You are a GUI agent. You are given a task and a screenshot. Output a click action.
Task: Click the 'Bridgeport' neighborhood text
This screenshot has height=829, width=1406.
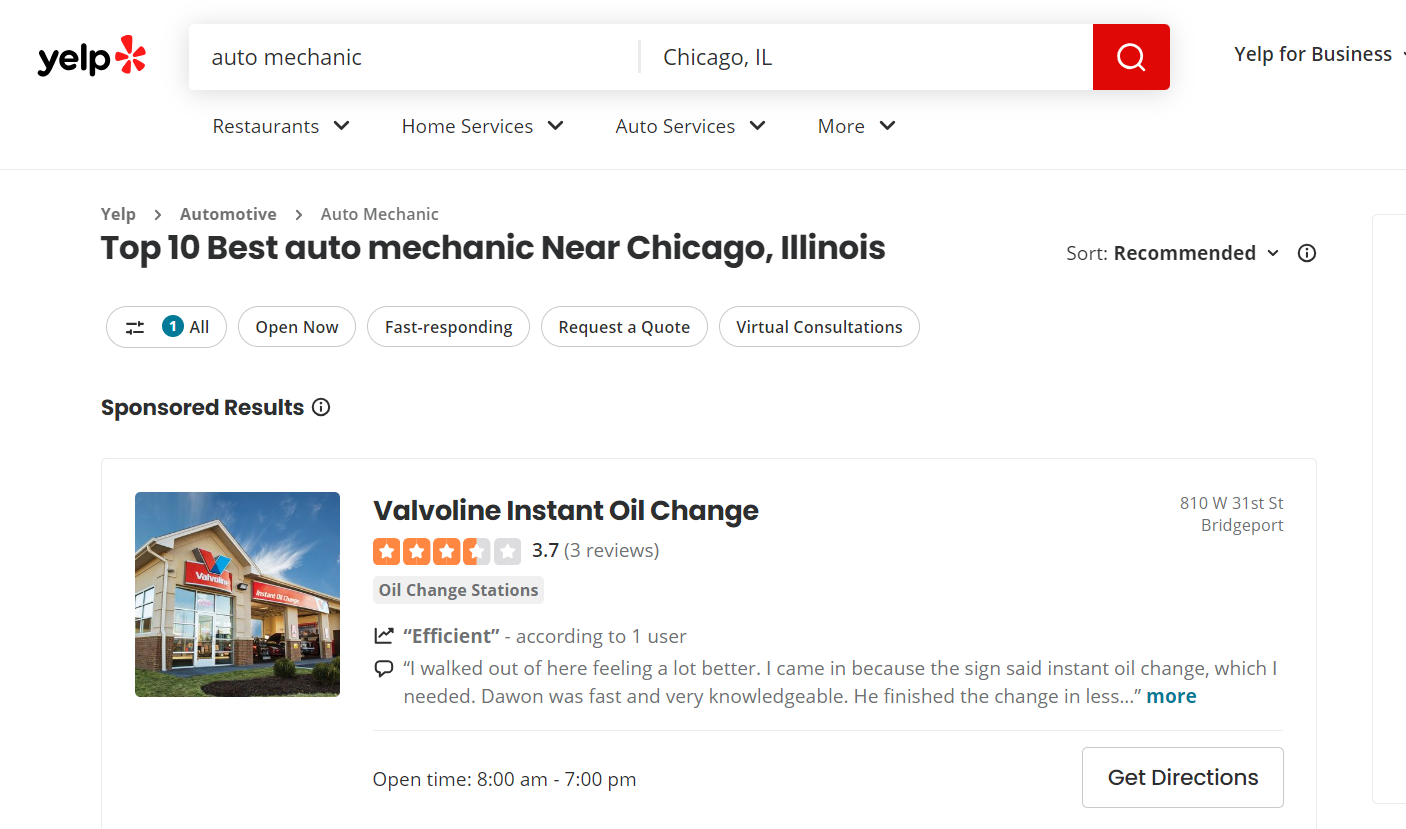point(1242,525)
